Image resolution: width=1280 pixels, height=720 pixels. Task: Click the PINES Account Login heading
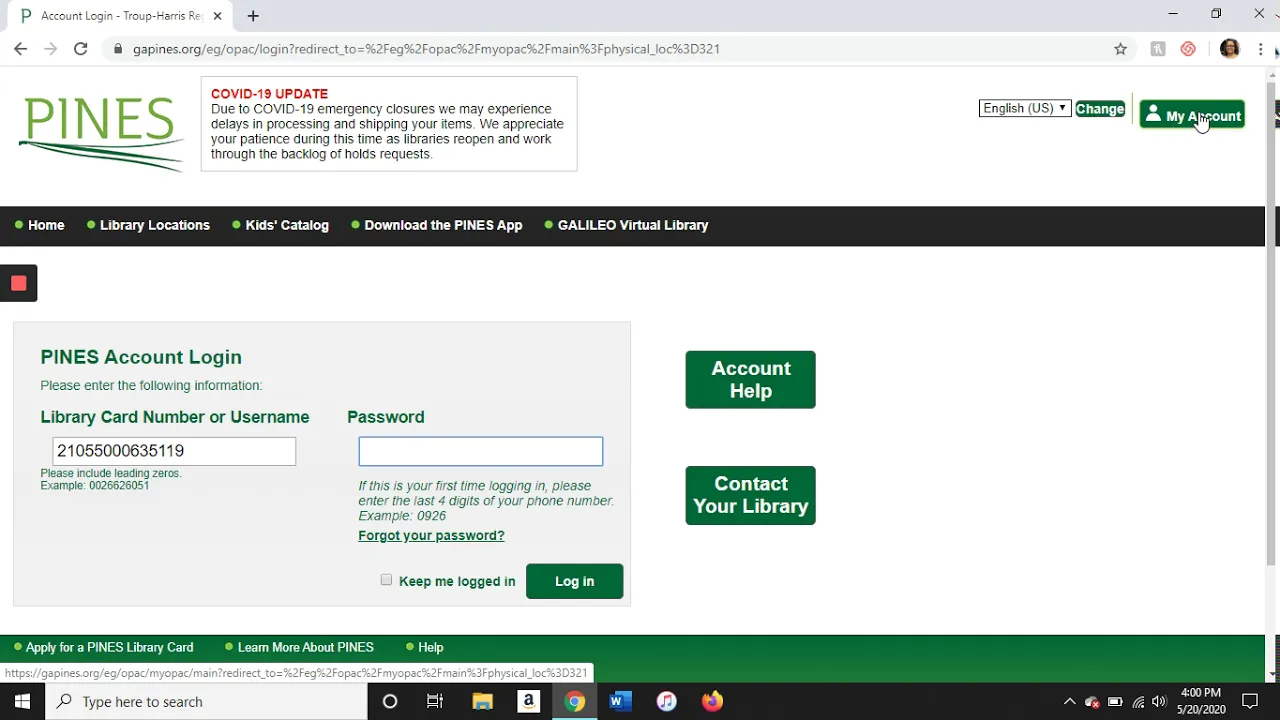[141, 357]
